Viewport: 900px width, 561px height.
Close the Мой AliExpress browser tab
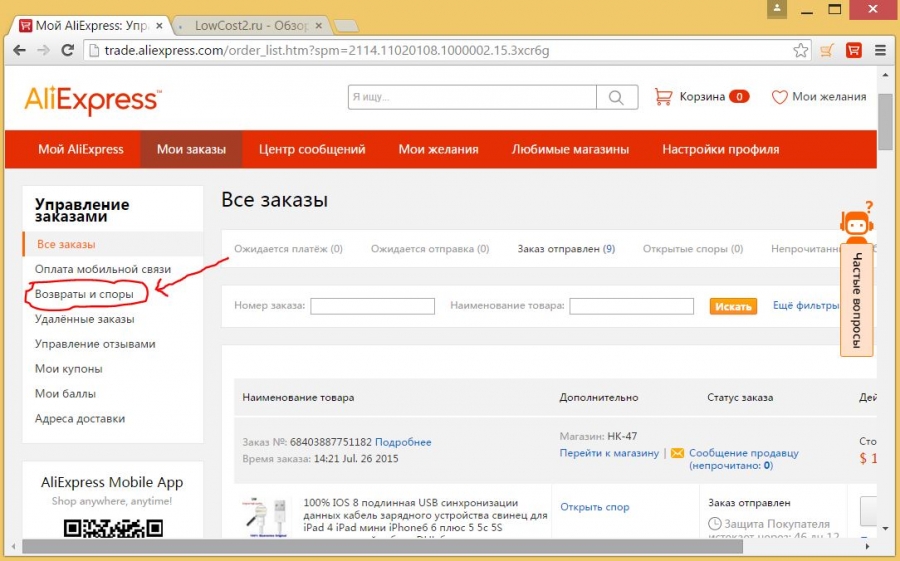pos(159,26)
